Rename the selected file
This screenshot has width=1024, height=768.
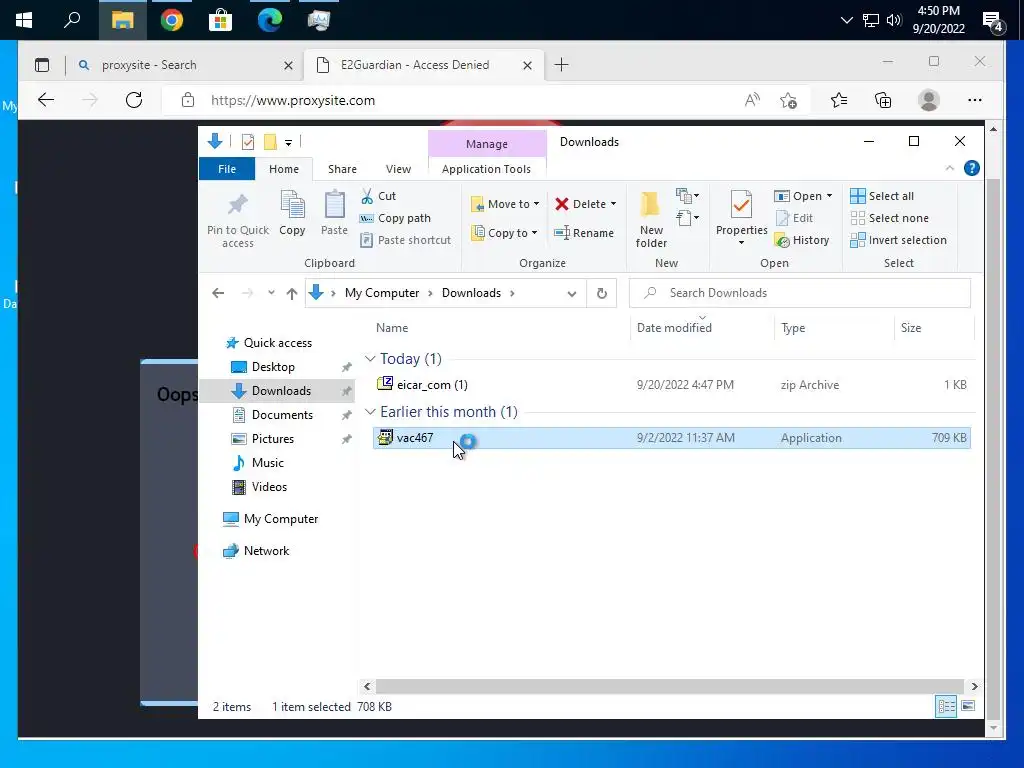pos(584,232)
